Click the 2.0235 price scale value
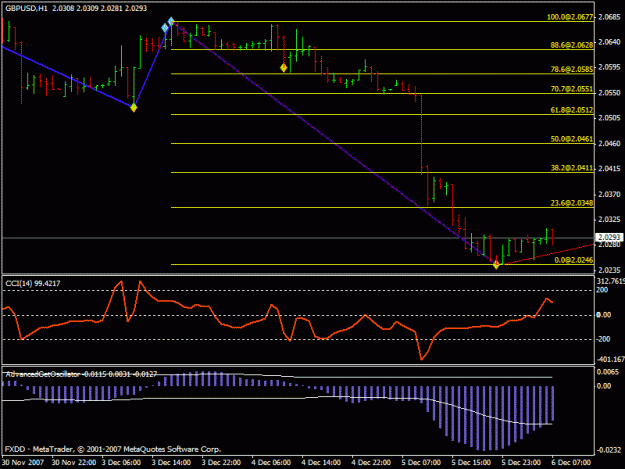Screen dimensions: 625x469 point(609,270)
